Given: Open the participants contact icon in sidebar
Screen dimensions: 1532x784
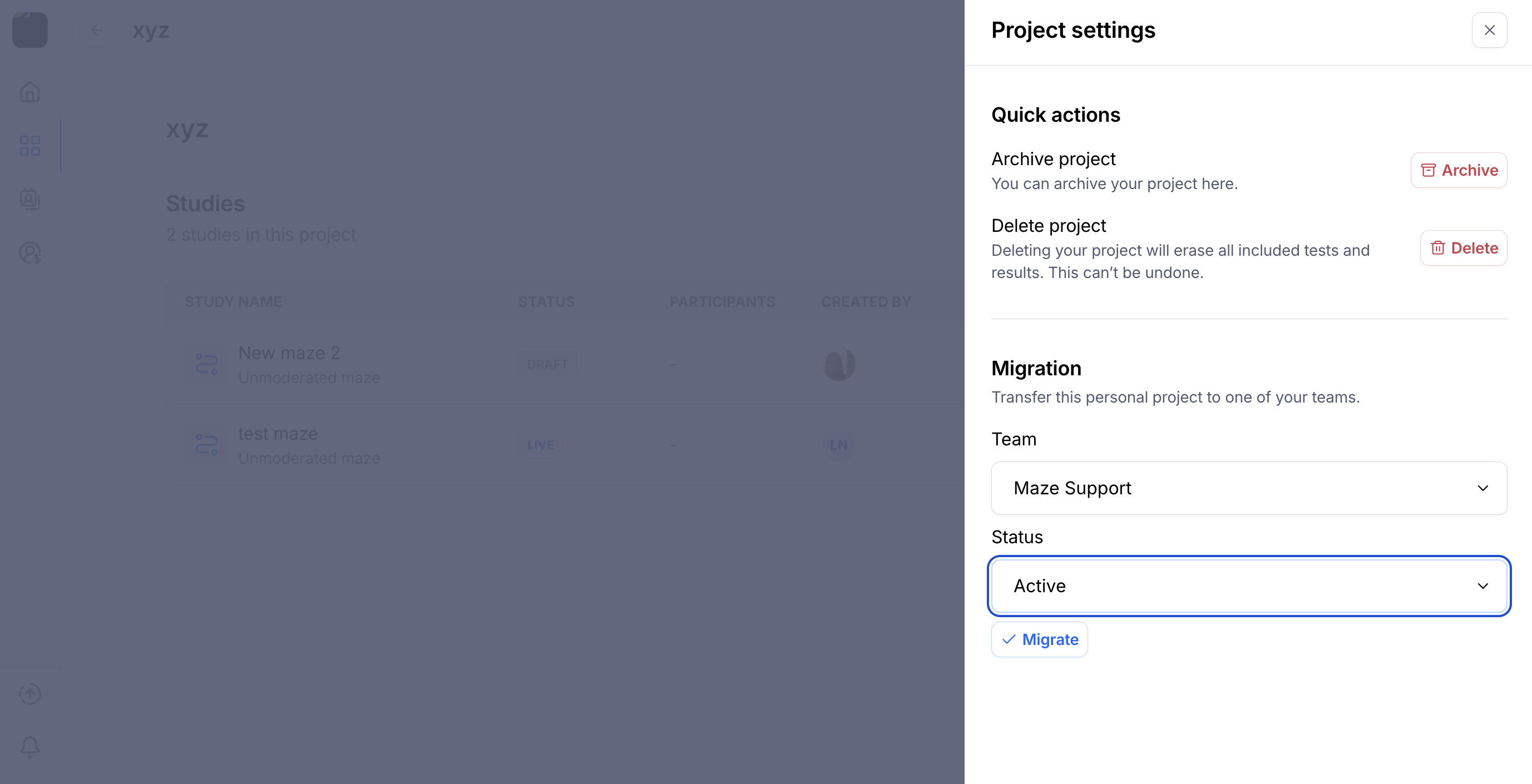Looking at the screenshot, I should [29, 199].
